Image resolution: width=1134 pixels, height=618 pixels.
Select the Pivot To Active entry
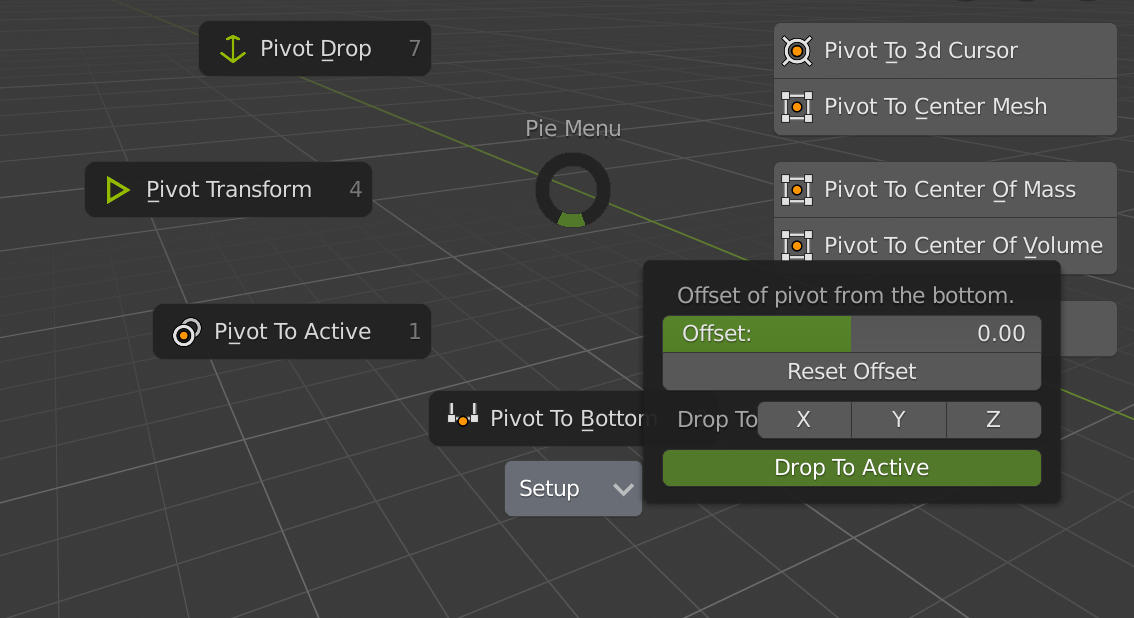(x=292, y=332)
